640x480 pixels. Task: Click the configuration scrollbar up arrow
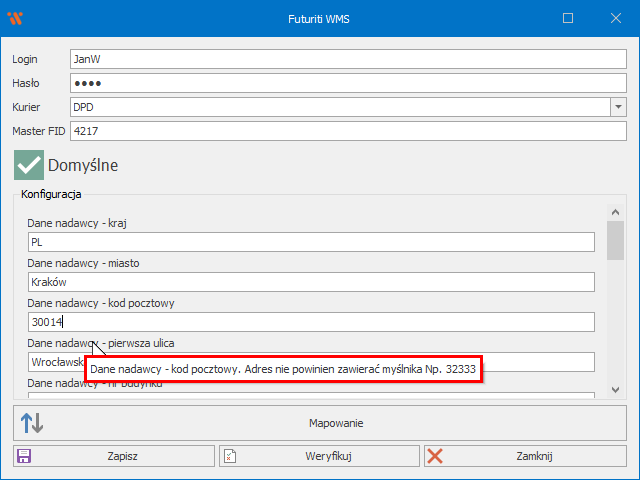point(617,212)
